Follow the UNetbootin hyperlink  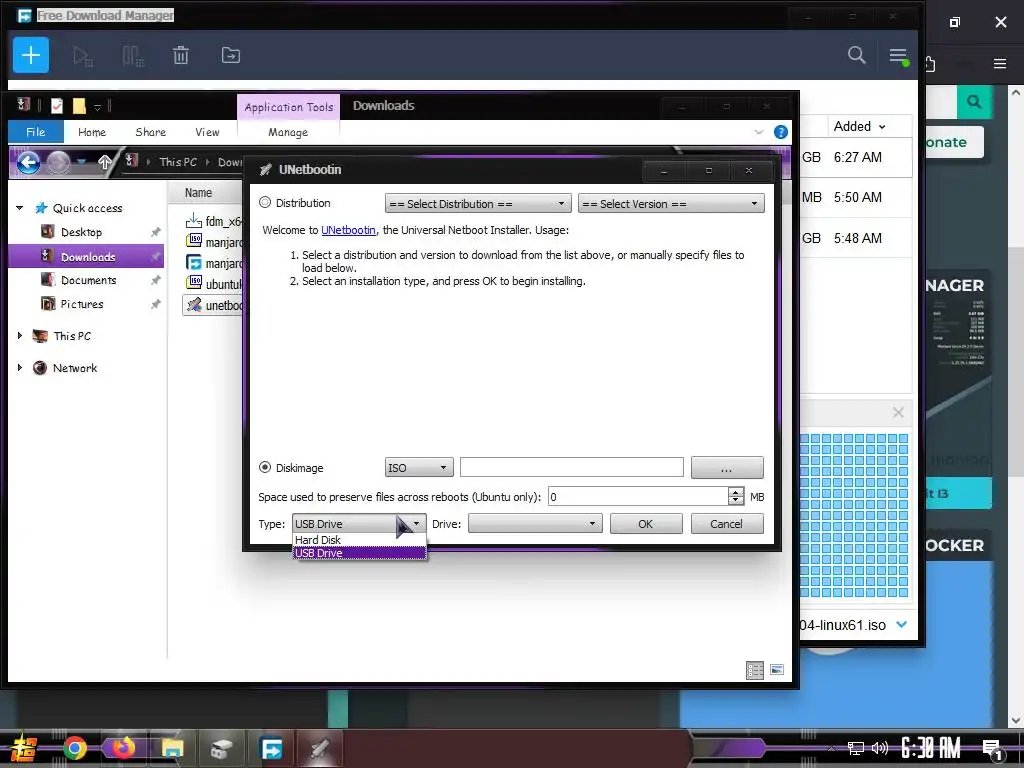(348, 230)
